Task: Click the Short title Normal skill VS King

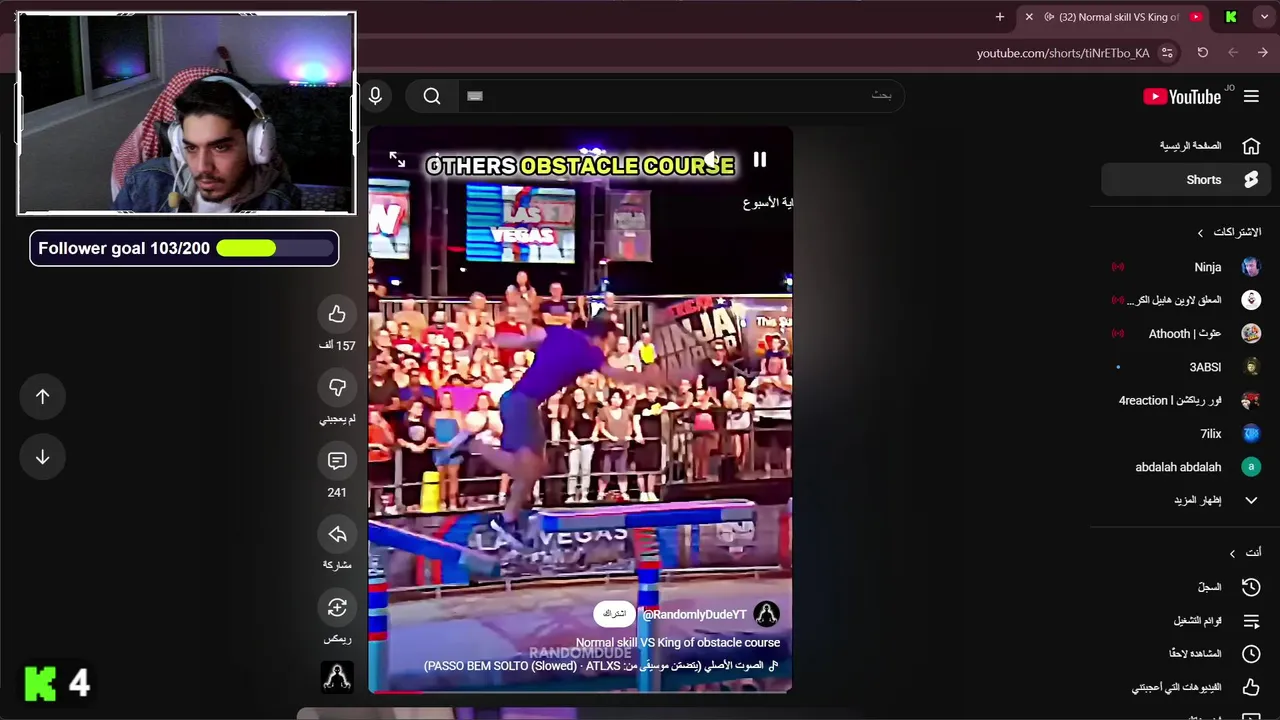Action: tap(678, 643)
